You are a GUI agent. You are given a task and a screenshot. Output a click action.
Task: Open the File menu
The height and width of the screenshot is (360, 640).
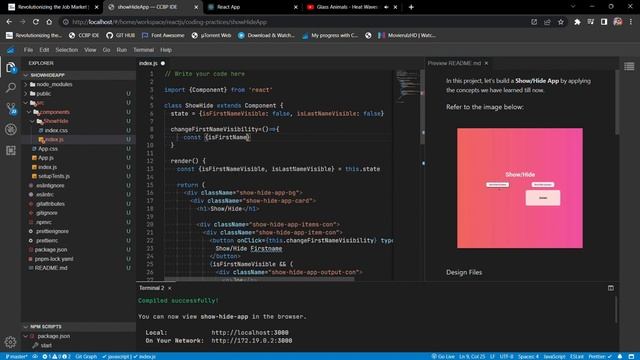click(28, 50)
